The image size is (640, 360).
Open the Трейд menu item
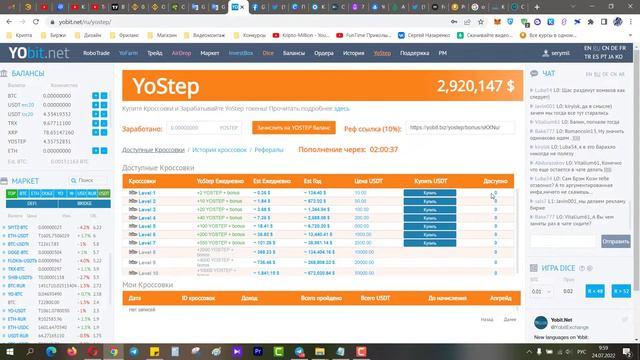(155, 53)
